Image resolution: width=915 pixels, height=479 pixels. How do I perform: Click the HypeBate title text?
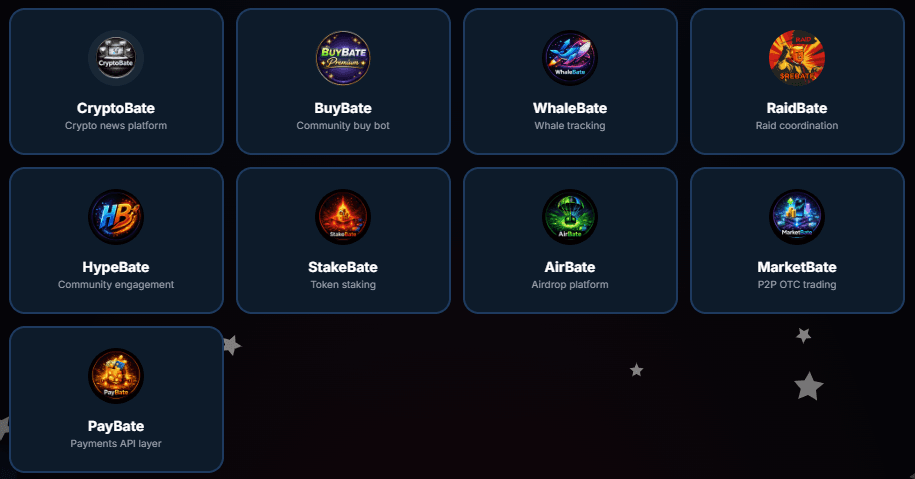[x=116, y=267]
